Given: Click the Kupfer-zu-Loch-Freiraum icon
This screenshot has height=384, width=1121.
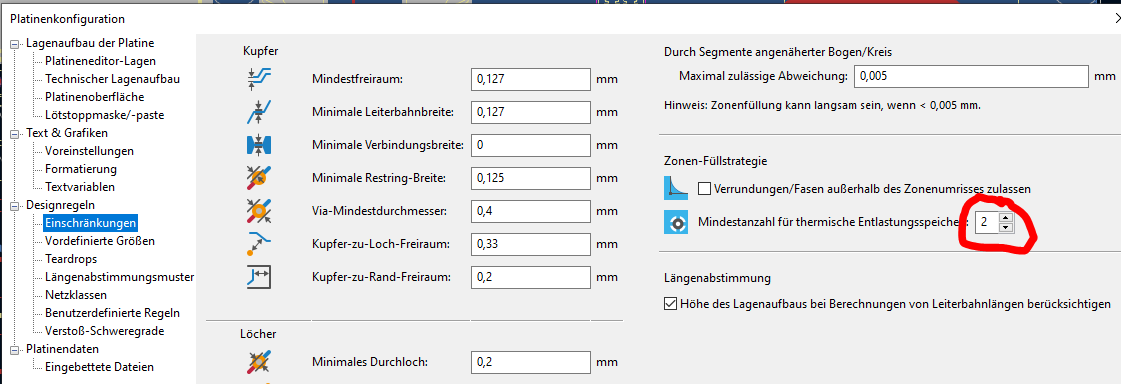Looking at the screenshot, I should coord(256,244).
